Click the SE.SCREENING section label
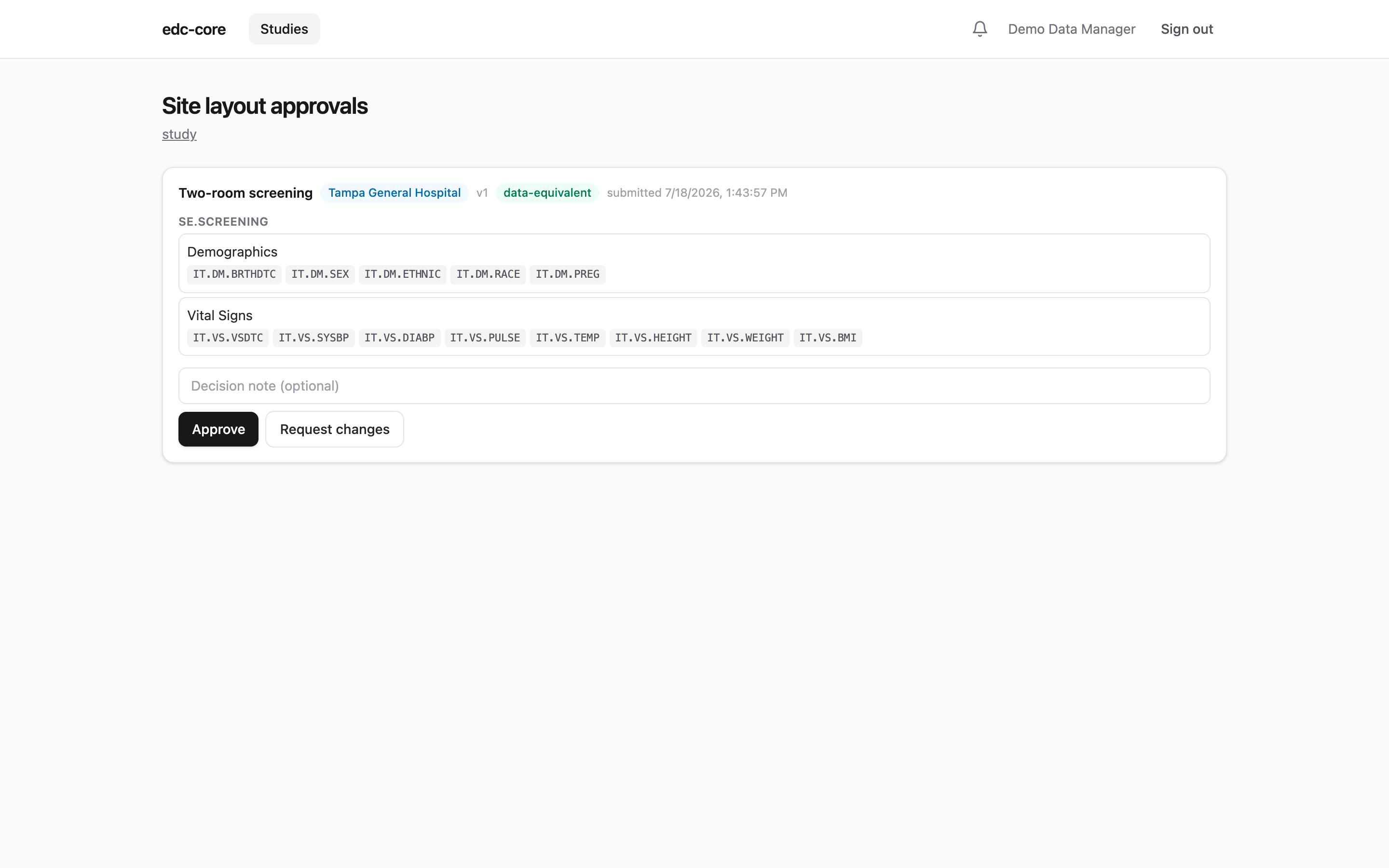Viewport: 1389px width, 868px height. point(223,222)
